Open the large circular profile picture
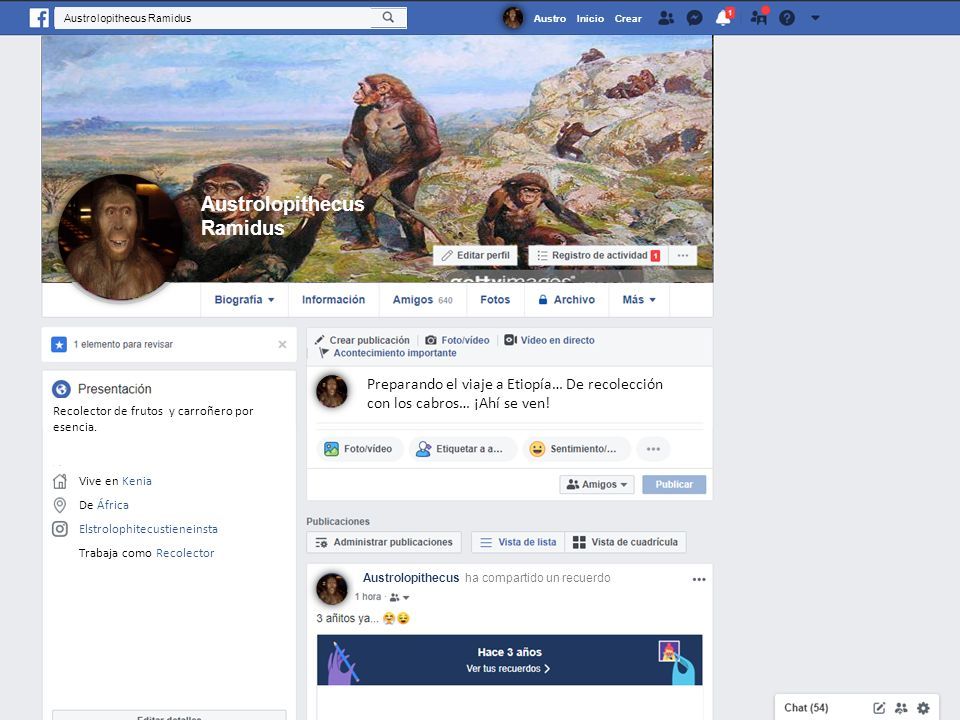 point(120,238)
